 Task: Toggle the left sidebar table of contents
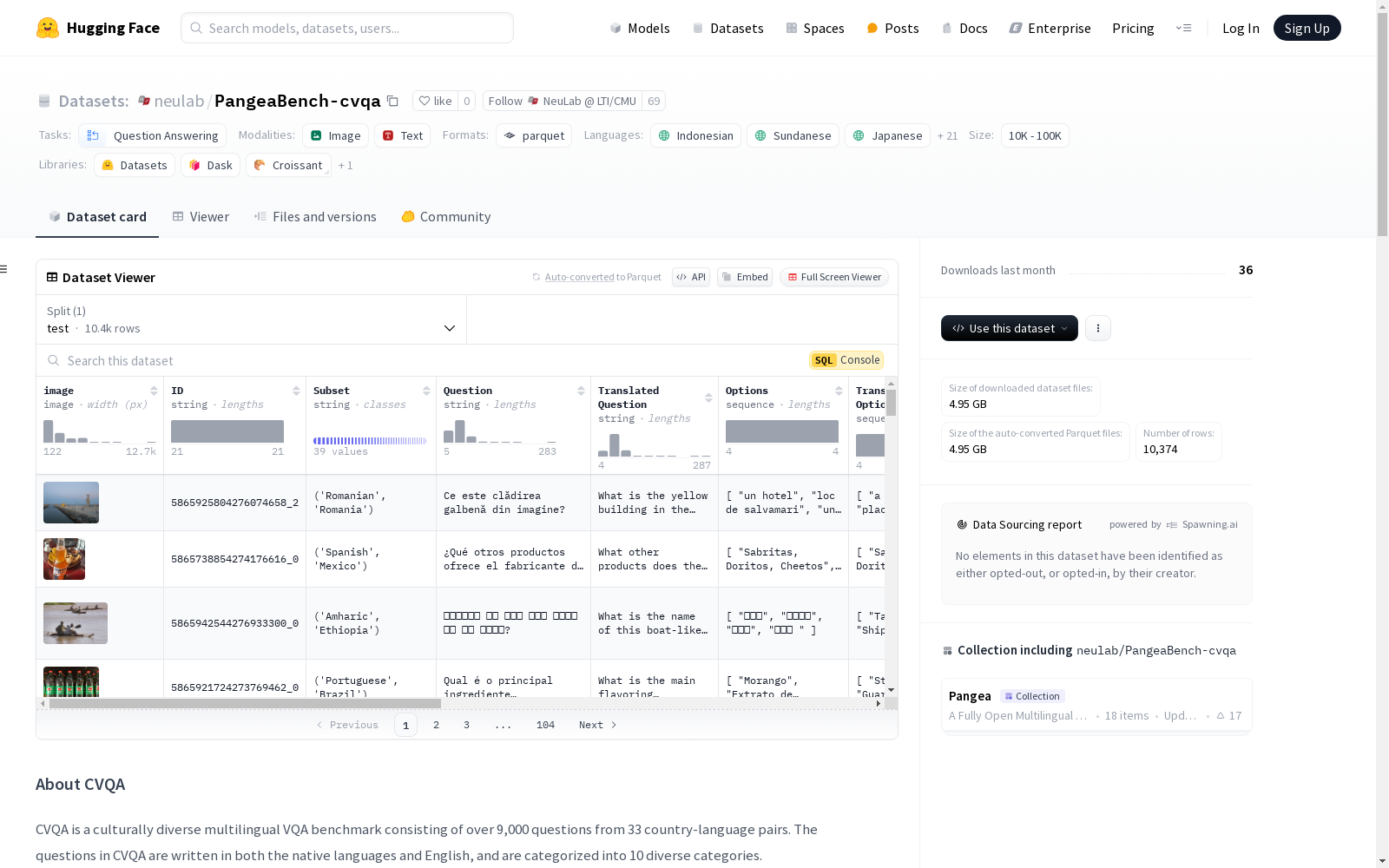click(x=3, y=269)
